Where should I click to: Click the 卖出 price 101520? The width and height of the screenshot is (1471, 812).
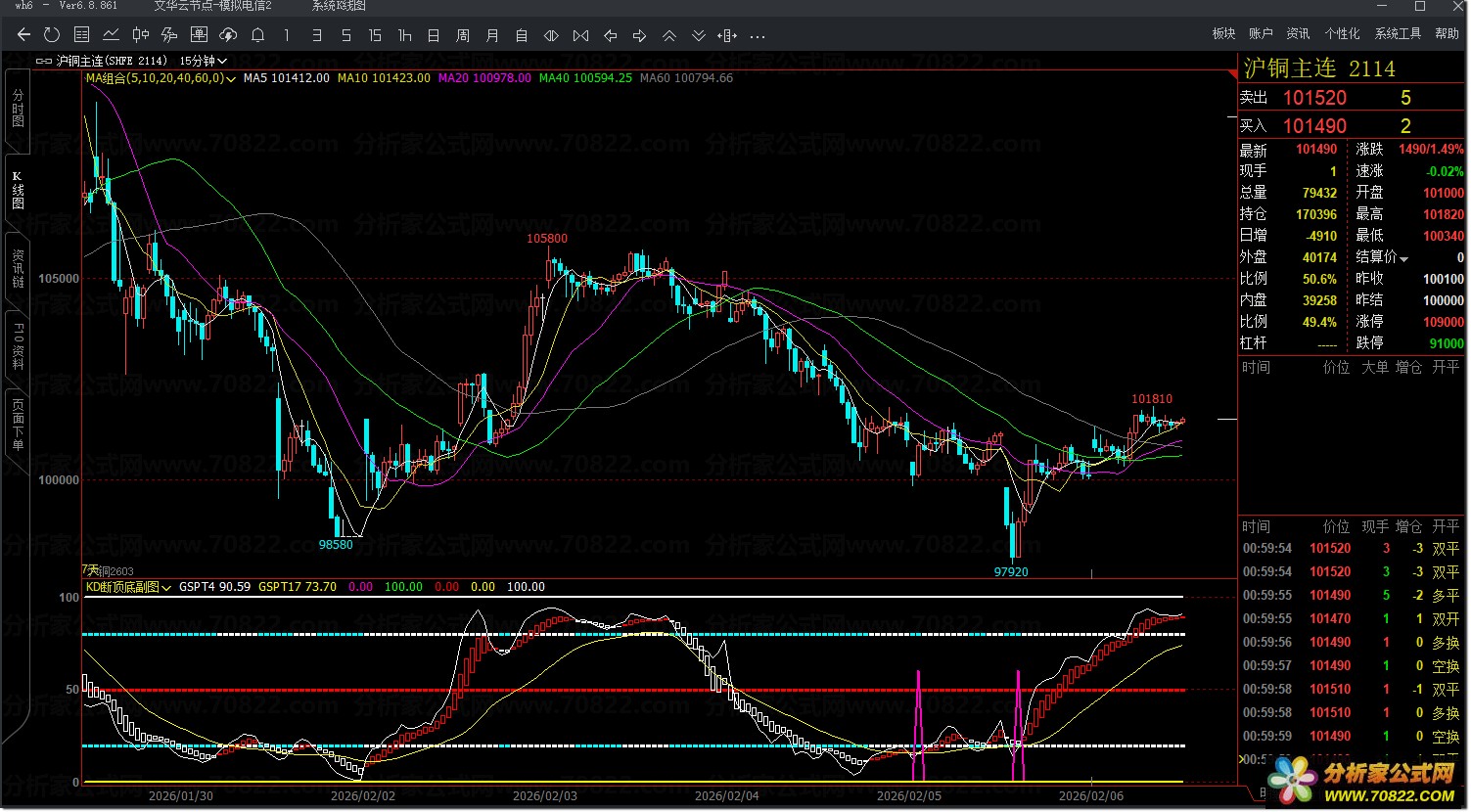[1314, 98]
